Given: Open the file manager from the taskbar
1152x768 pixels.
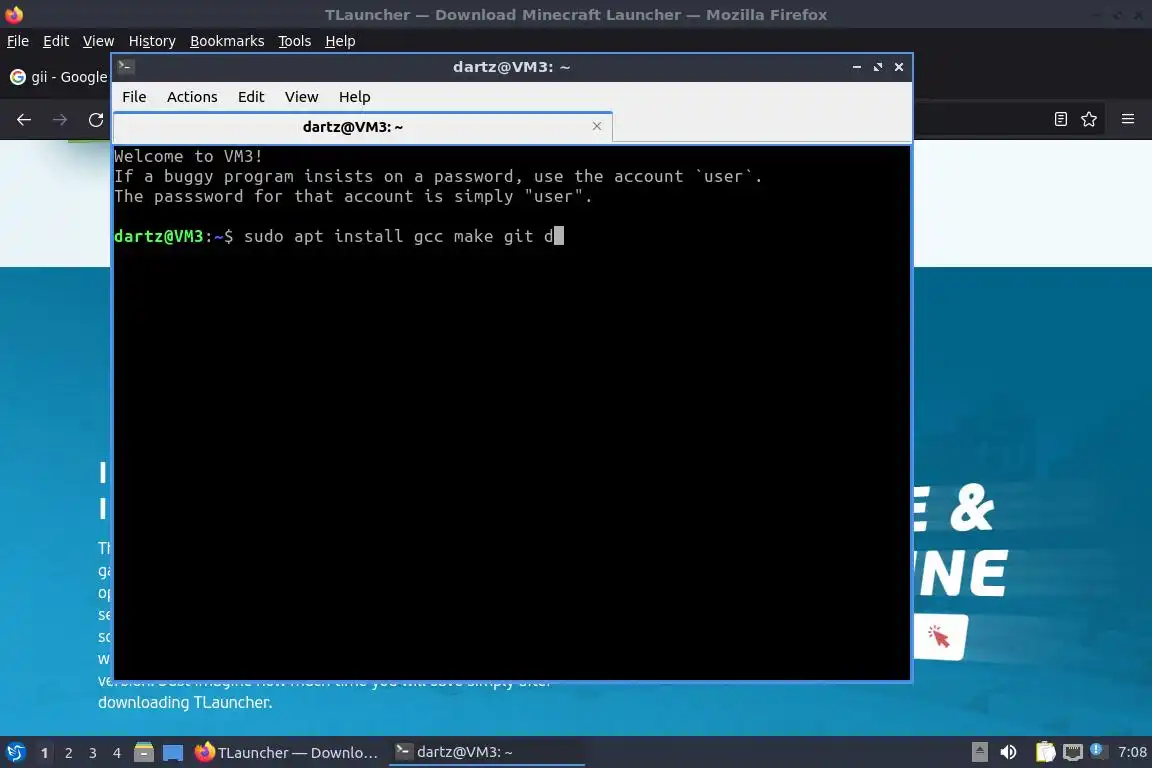Looking at the screenshot, I should (x=144, y=753).
